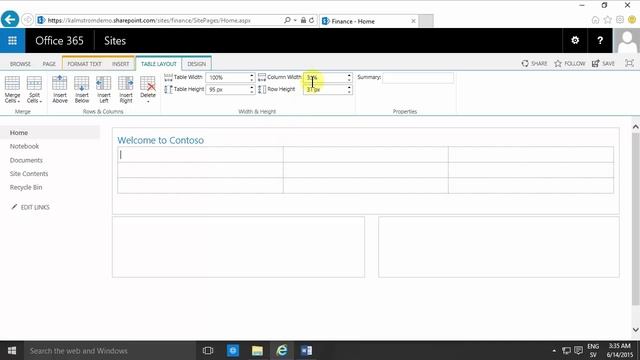Select the Finance - Home browser tab

tap(369, 21)
